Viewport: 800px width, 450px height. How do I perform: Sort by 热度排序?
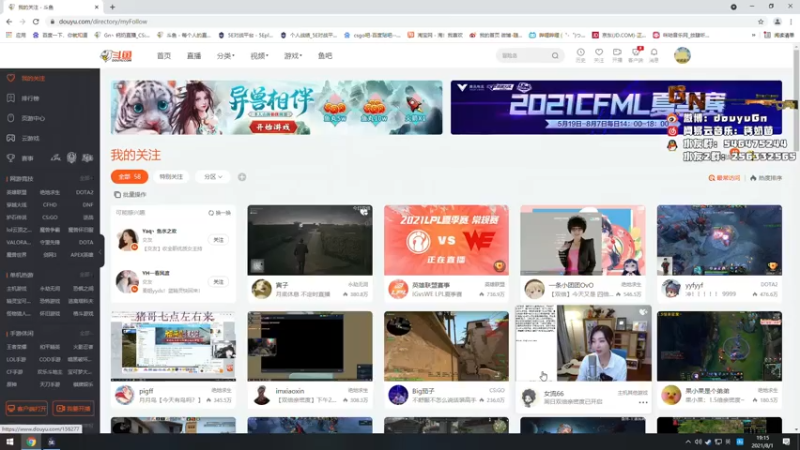point(766,178)
